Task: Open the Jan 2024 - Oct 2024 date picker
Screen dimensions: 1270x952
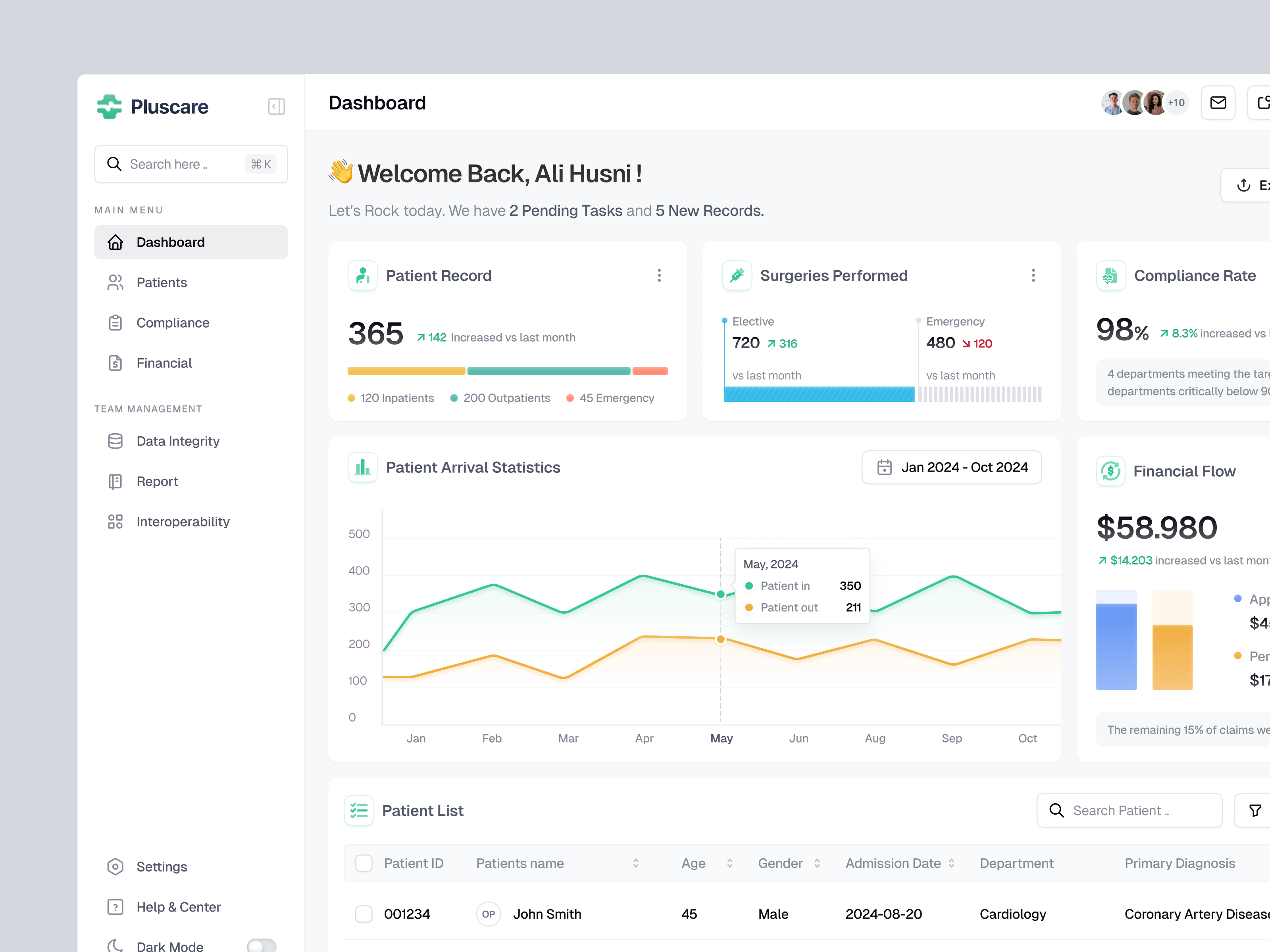Action: 951,467
